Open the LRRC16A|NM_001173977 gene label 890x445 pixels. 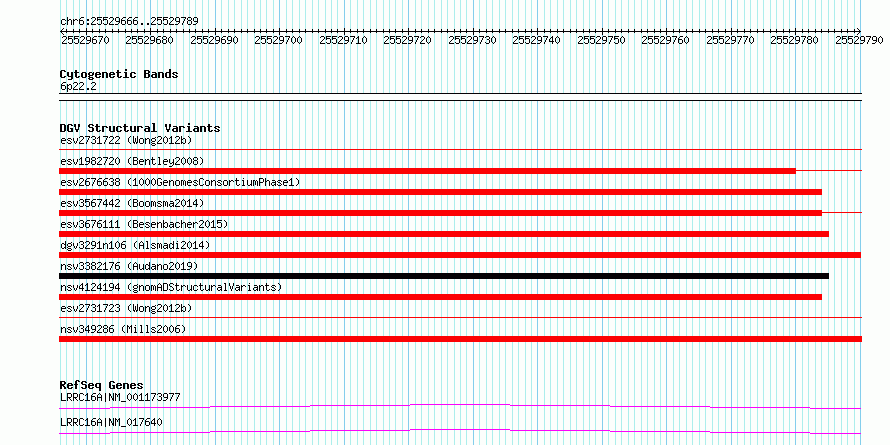(x=120, y=397)
